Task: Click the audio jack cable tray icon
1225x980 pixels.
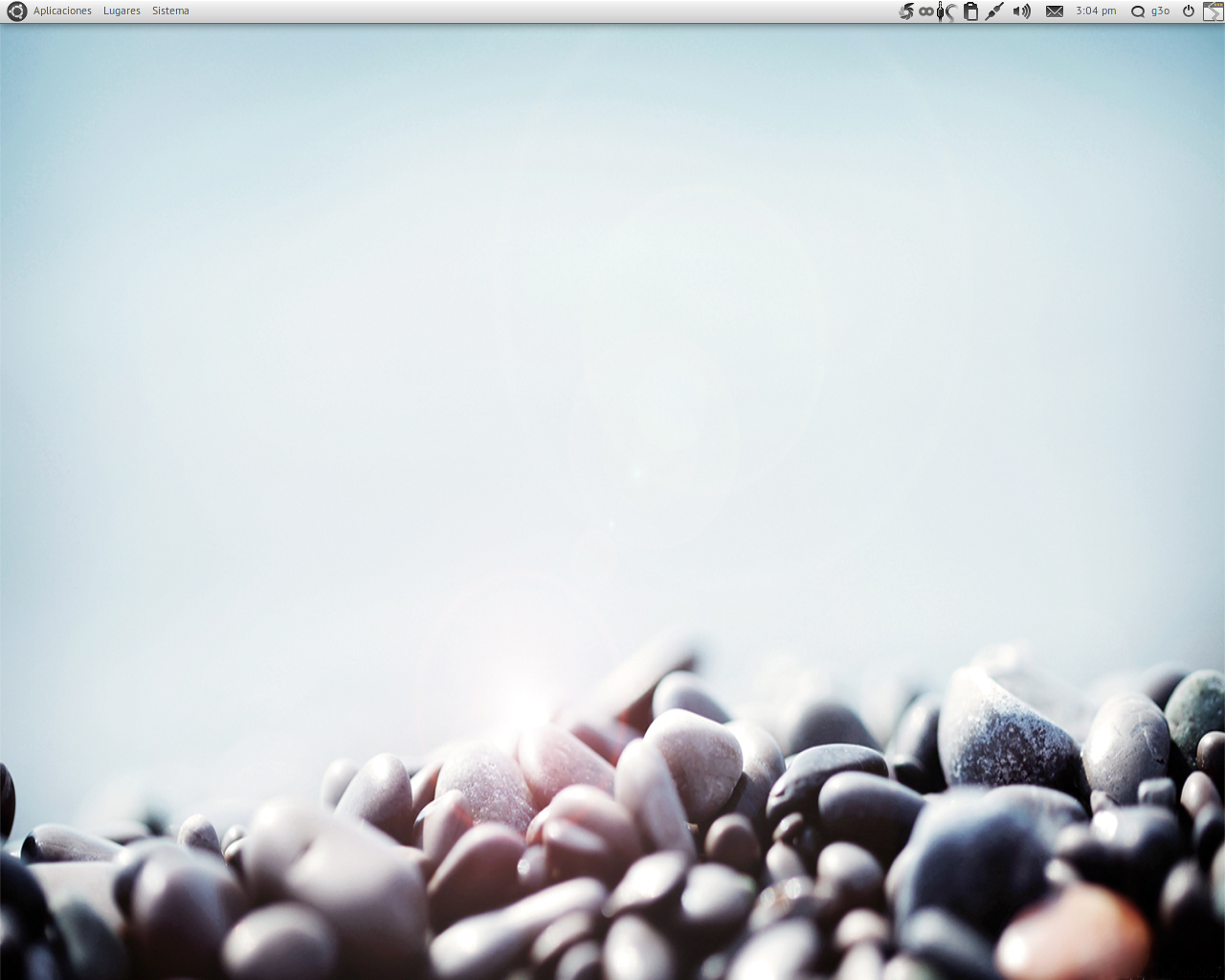Action: tap(946, 11)
